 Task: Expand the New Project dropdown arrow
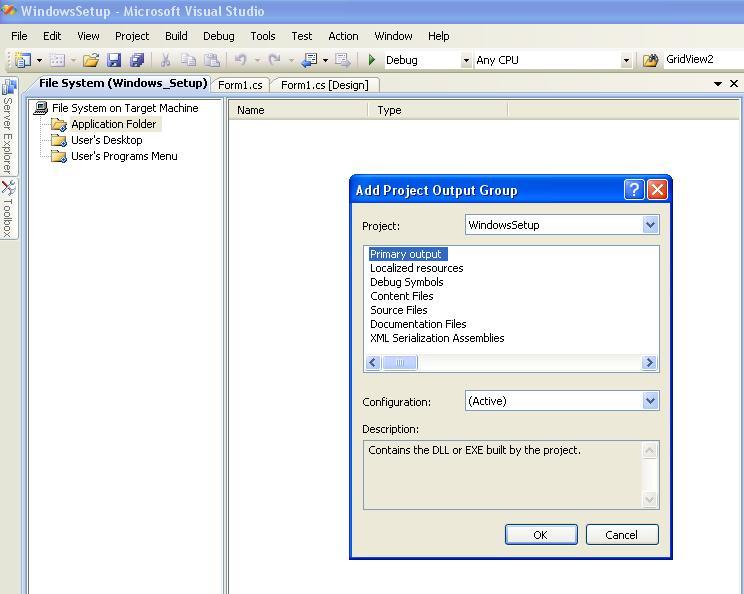point(39,60)
